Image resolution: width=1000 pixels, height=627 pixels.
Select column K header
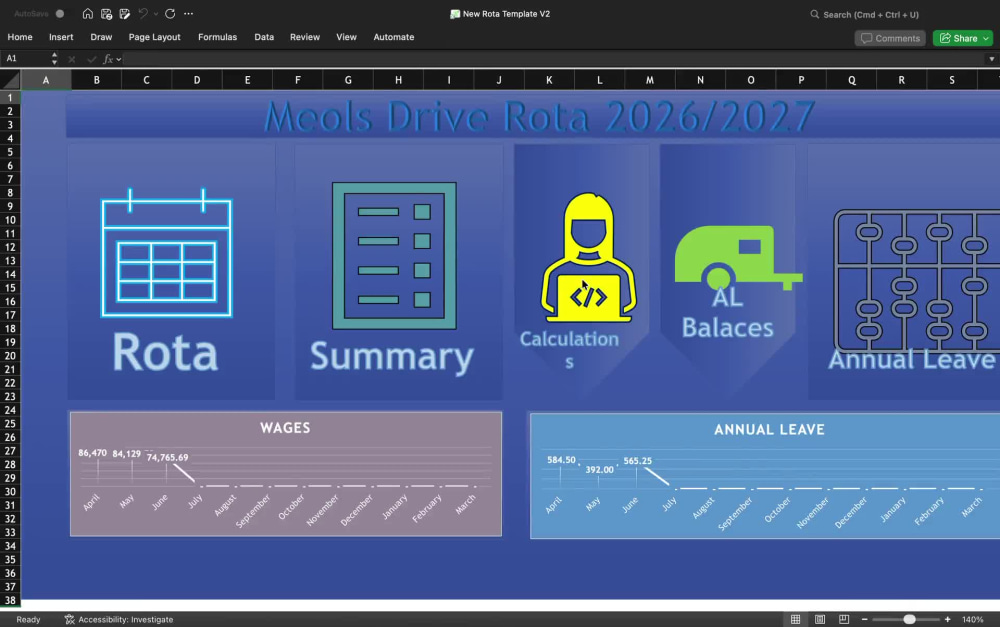click(x=549, y=80)
